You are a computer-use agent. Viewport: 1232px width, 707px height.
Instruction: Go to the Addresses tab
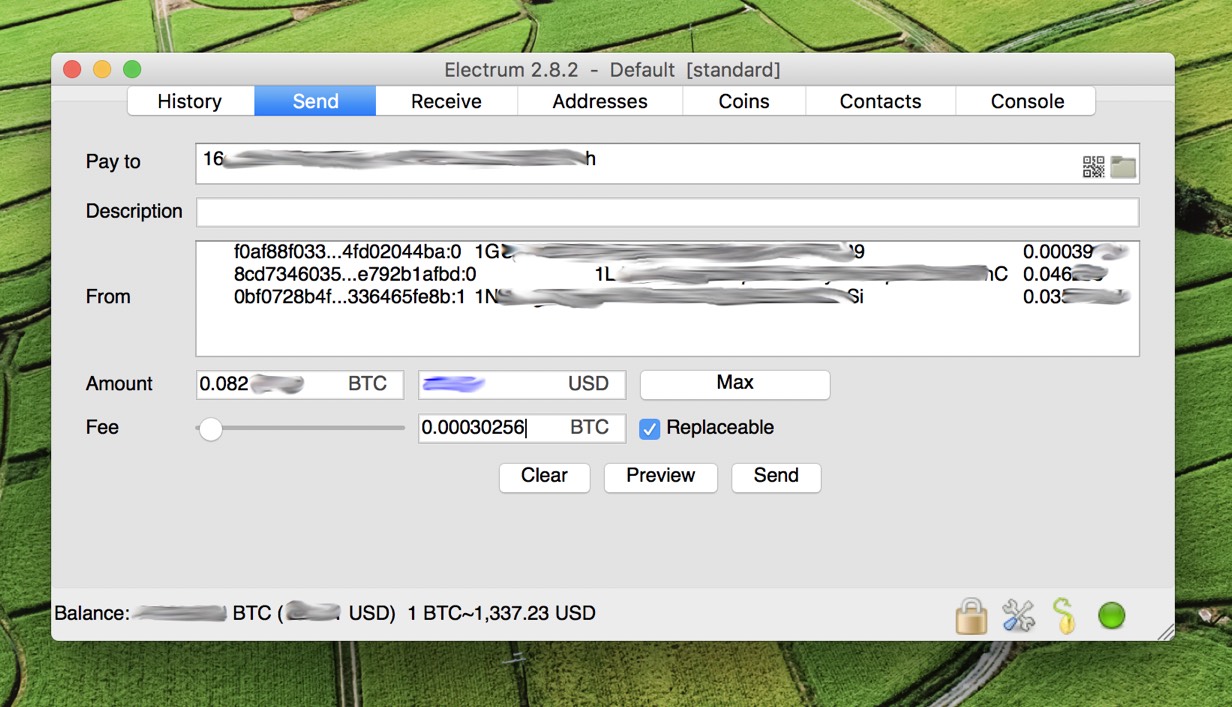pos(600,101)
